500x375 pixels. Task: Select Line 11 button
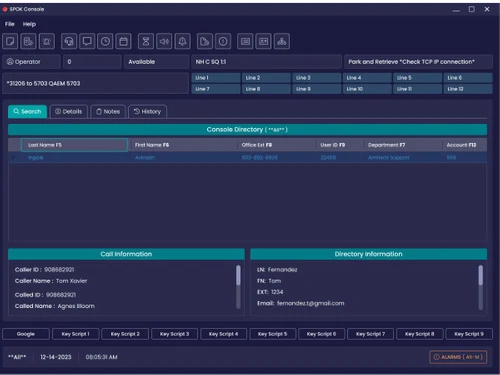coord(417,89)
